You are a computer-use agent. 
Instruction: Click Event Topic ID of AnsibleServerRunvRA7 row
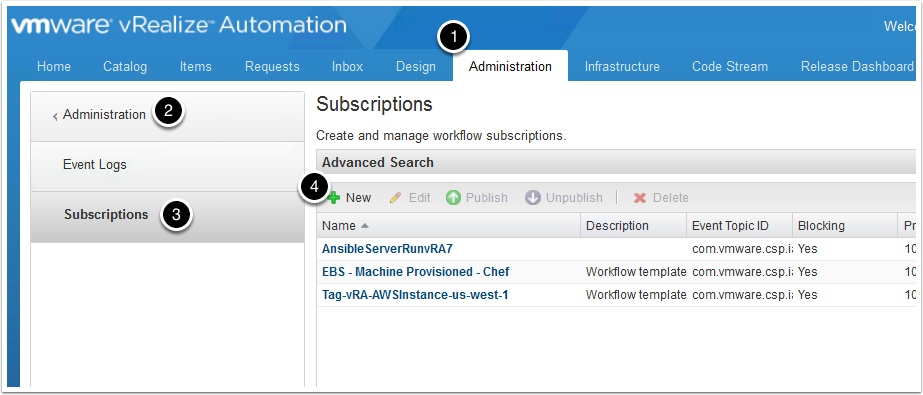point(742,249)
